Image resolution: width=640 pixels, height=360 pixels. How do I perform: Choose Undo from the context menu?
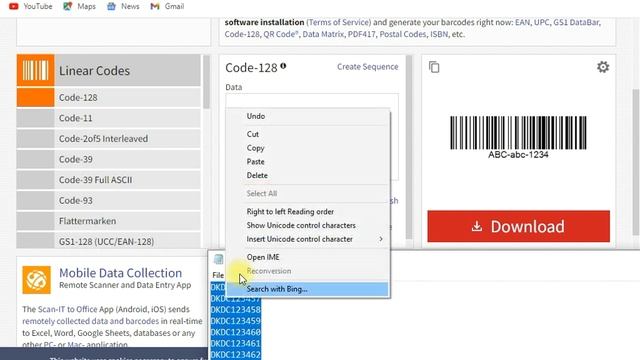(308, 116)
